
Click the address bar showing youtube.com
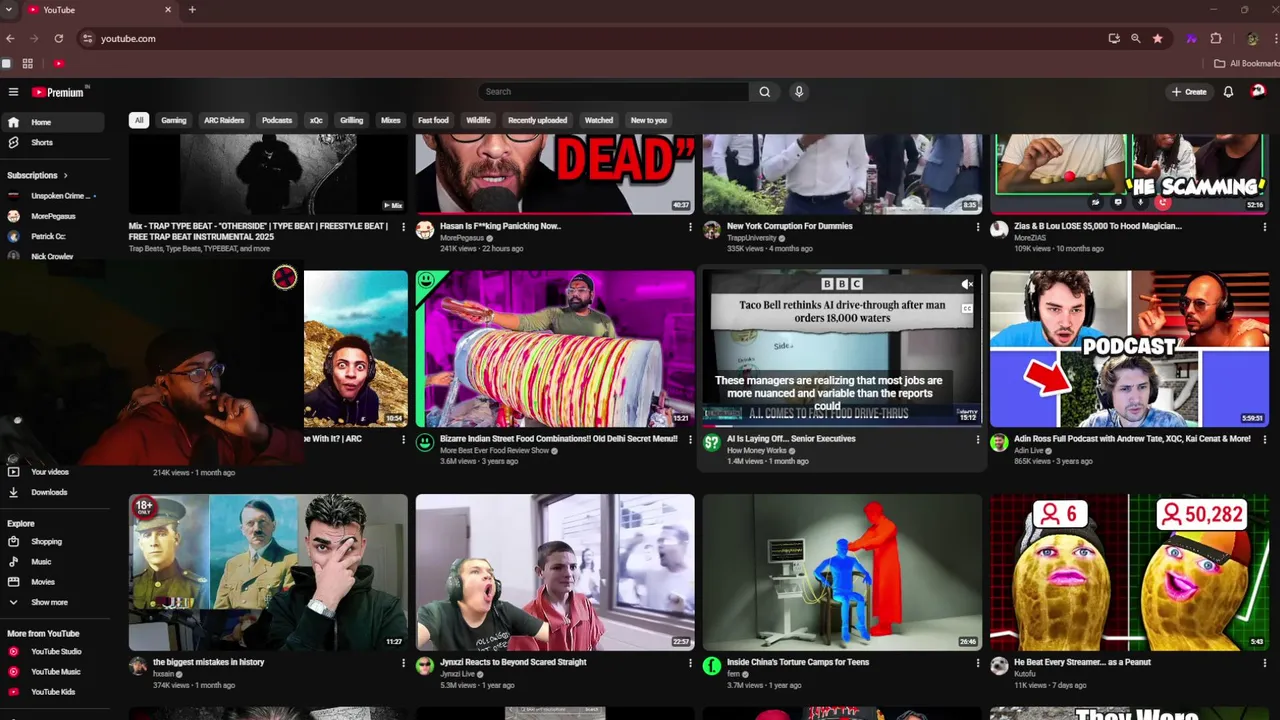(590, 38)
